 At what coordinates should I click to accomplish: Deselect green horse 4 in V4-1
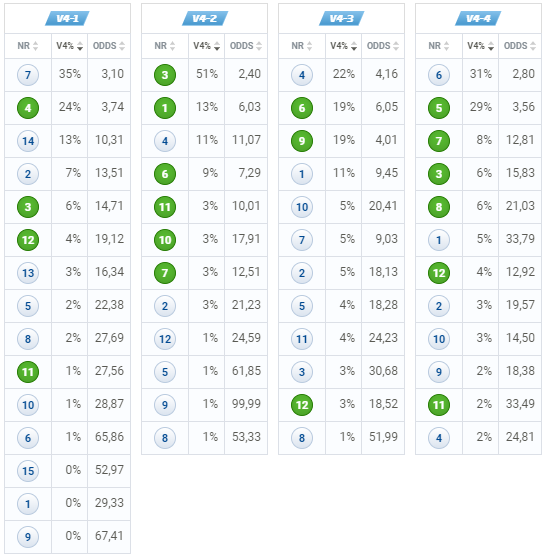pos(28,108)
